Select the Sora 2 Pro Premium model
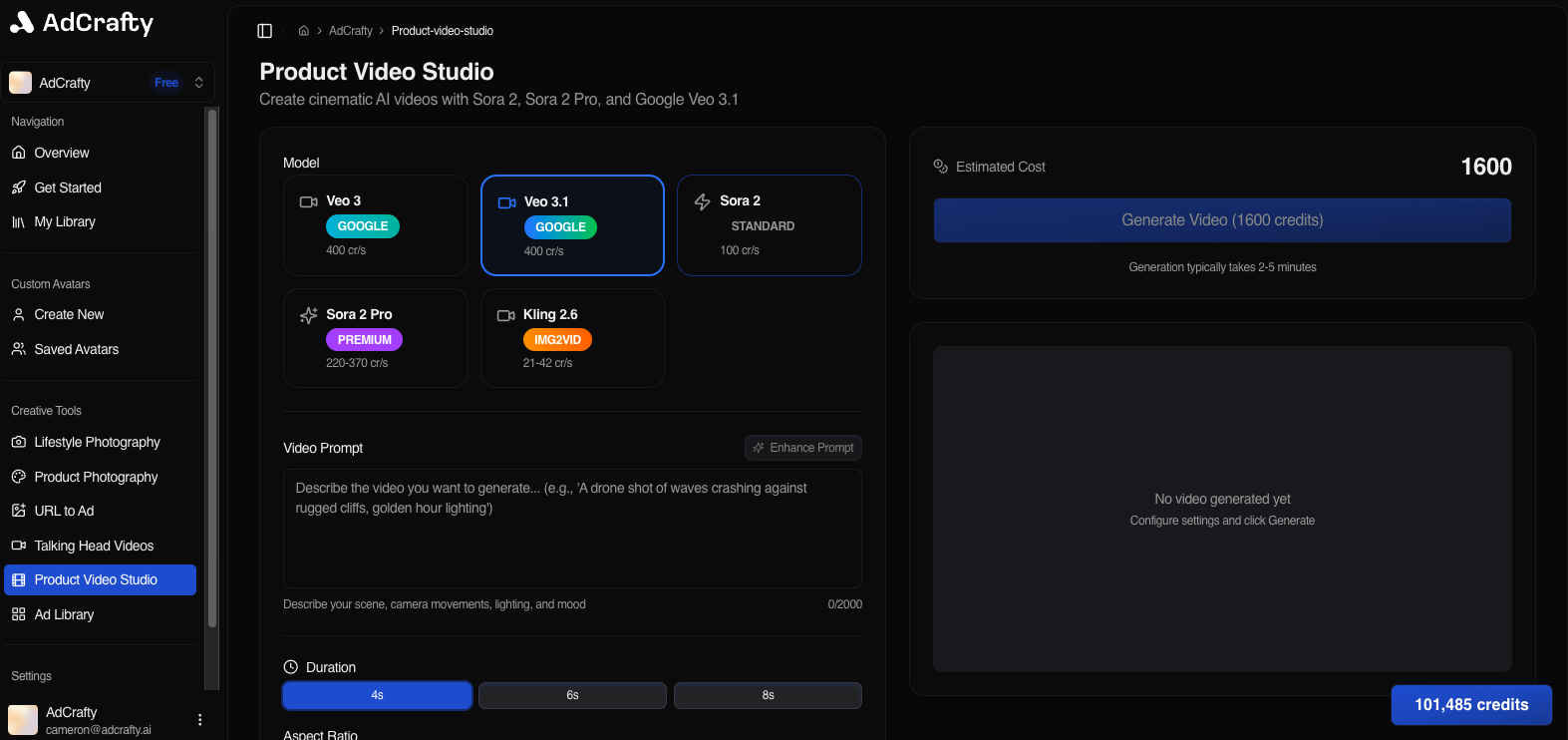Viewport: 1568px width, 740px height. tap(376, 338)
